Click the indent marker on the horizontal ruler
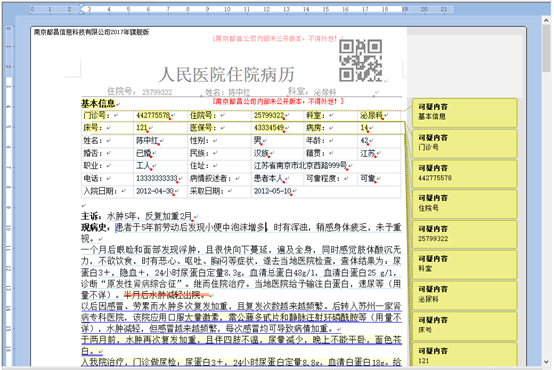The width and height of the screenshot is (554, 370). (82, 9)
